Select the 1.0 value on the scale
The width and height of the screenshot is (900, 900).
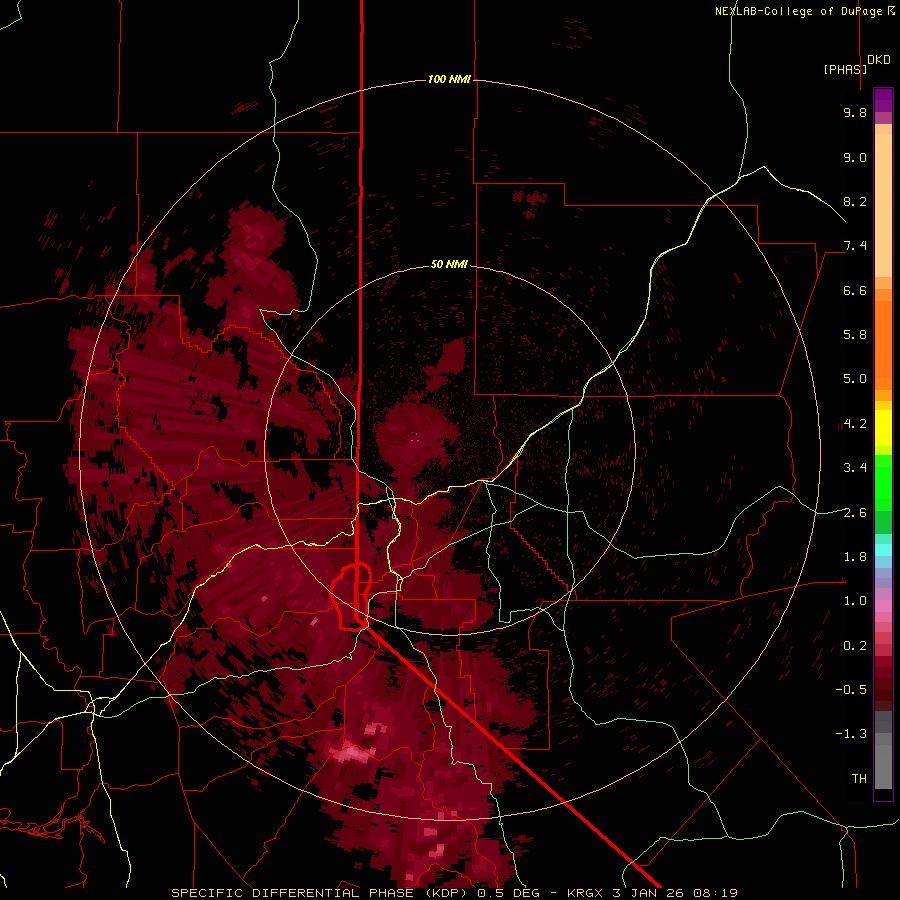[x=855, y=601]
